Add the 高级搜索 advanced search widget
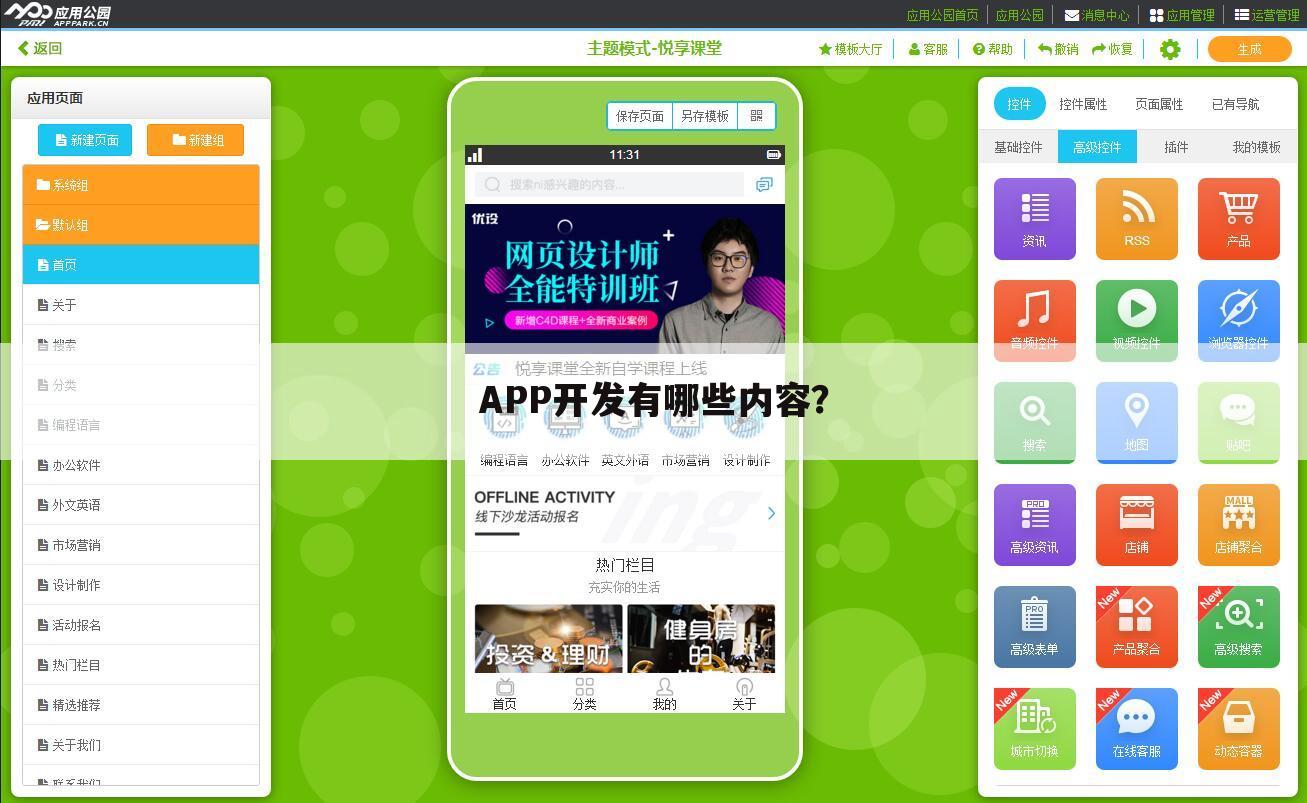 (1239, 627)
